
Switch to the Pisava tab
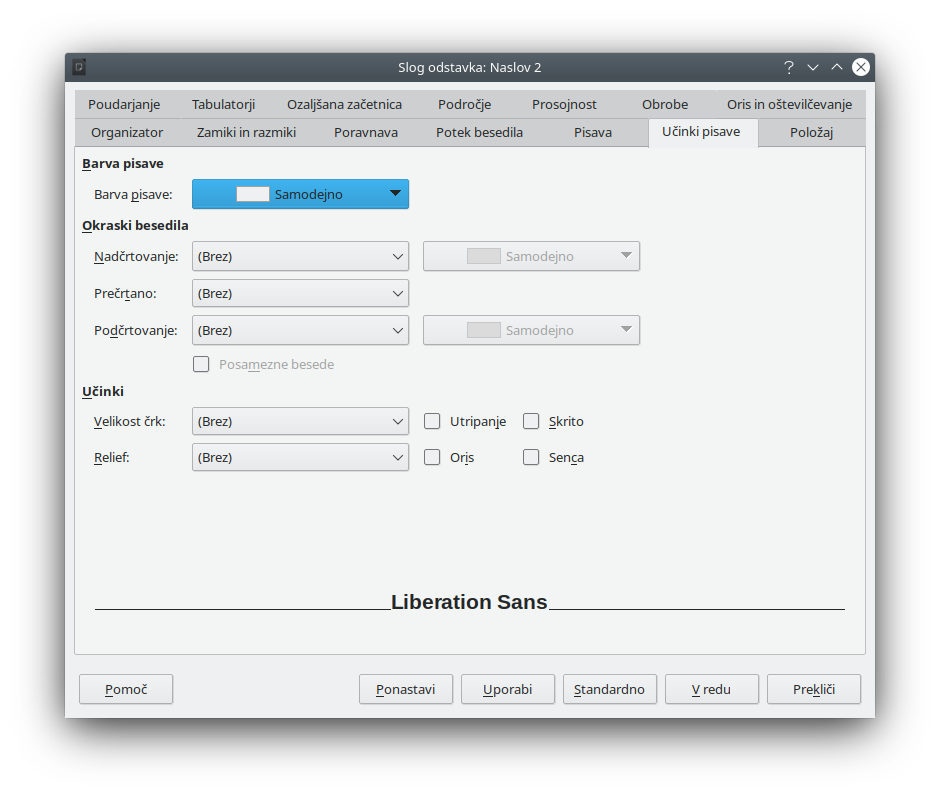pos(593,132)
